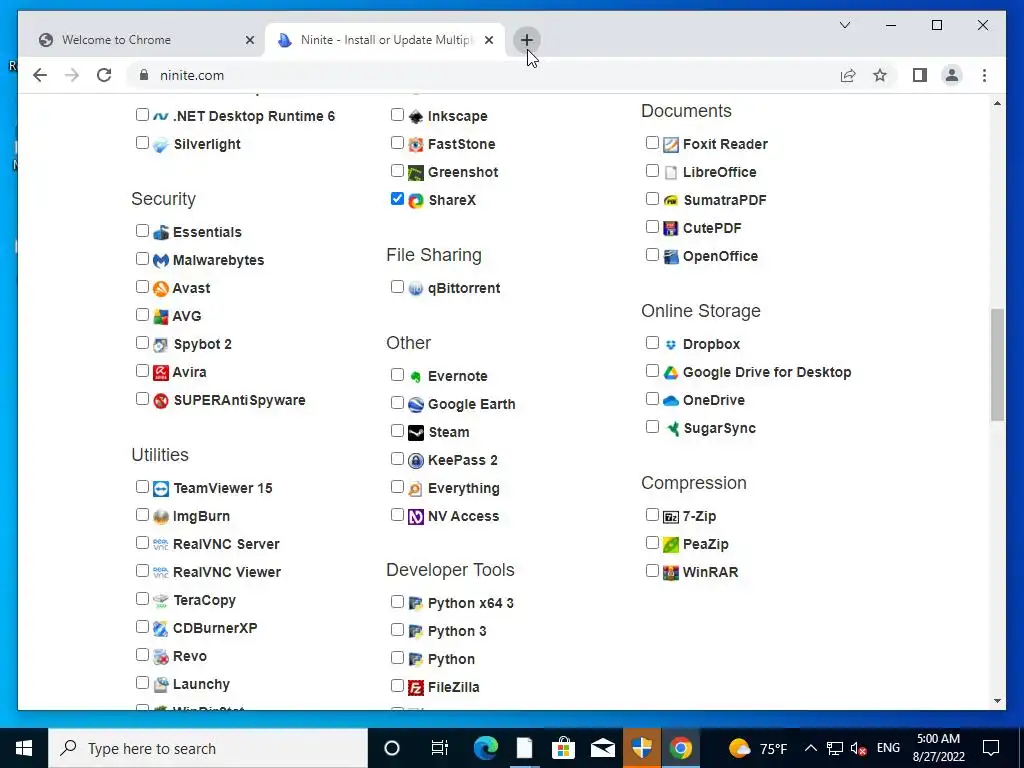Screen dimensions: 1024x768
Task: Enable the PeaZip checkbox
Action: pyautogui.click(x=652, y=543)
